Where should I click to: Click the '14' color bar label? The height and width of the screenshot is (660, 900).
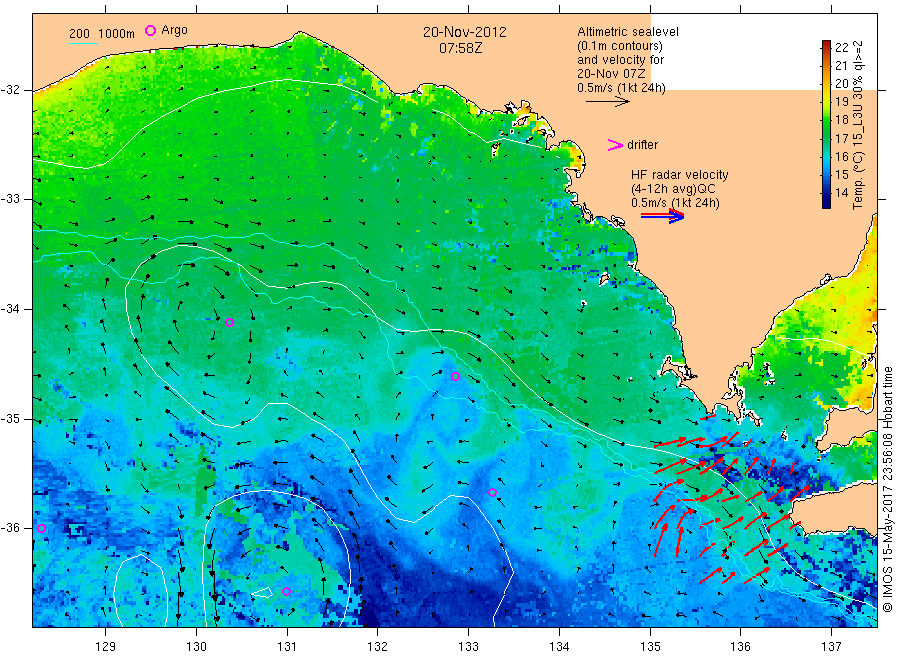tap(841, 193)
